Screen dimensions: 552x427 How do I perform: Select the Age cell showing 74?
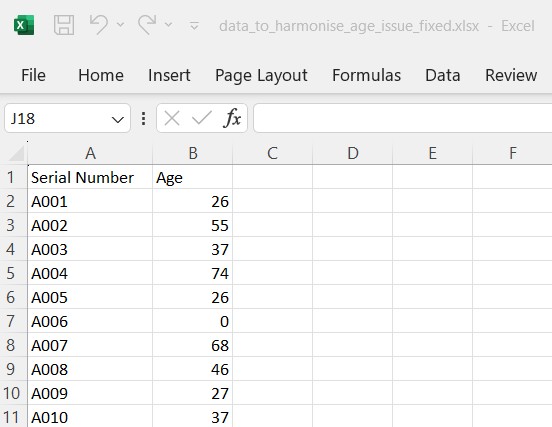193,273
